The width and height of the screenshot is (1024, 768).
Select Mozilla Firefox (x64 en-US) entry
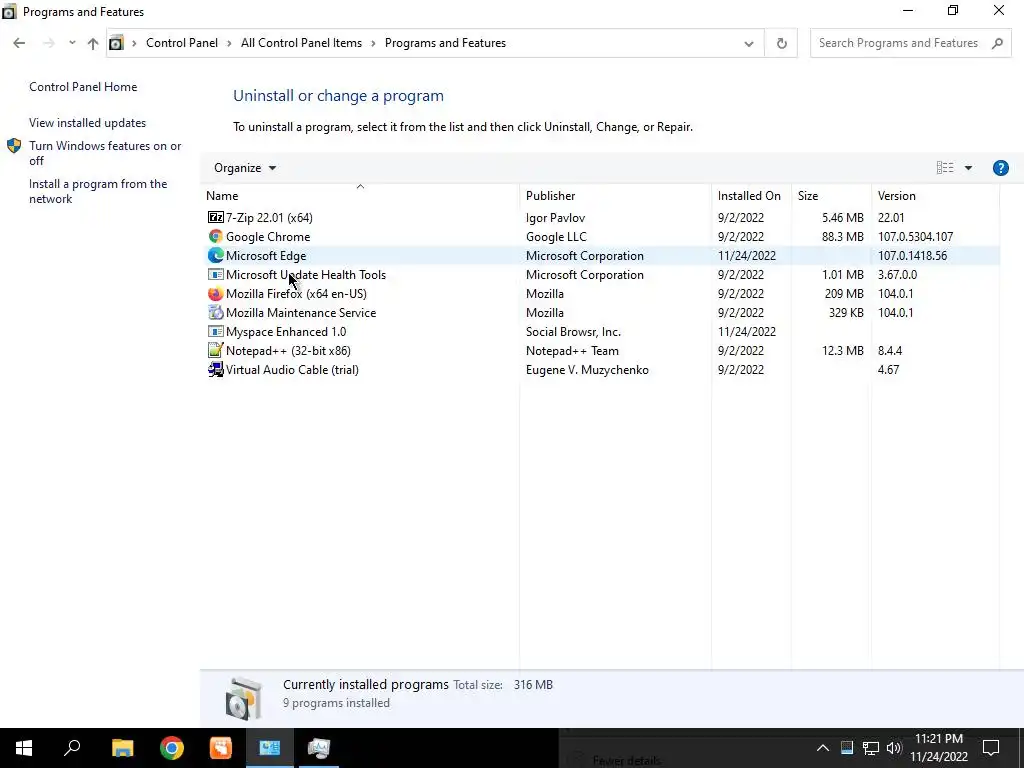pos(296,293)
